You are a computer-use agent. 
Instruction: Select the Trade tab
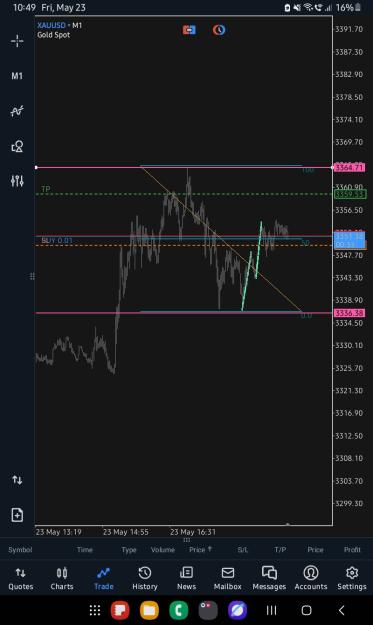104,579
